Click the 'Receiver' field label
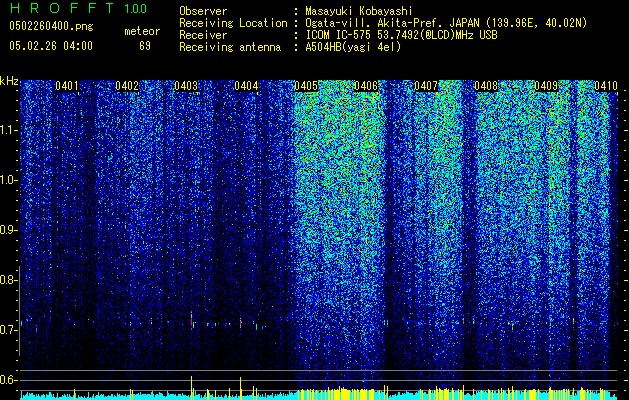Viewport: 629px width, 400px height. click(x=203, y=35)
